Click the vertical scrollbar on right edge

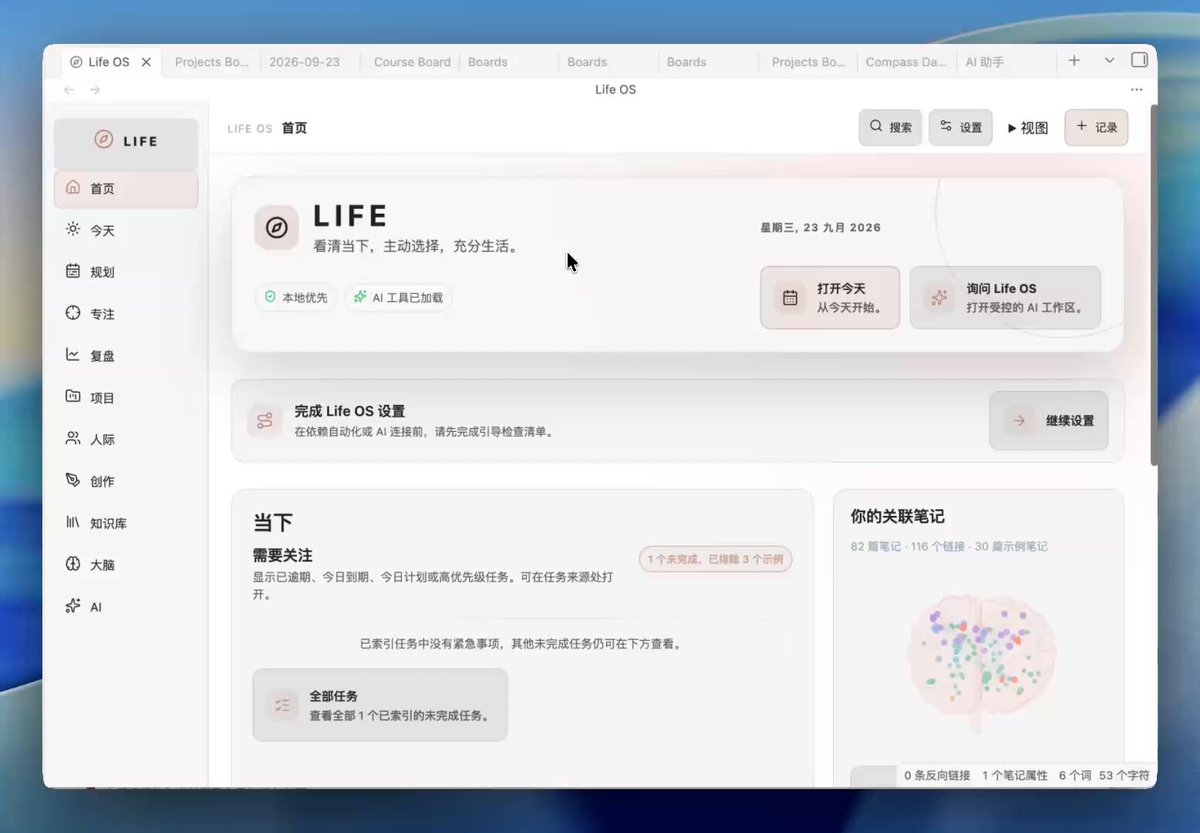pyautogui.click(x=1155, y=285)
